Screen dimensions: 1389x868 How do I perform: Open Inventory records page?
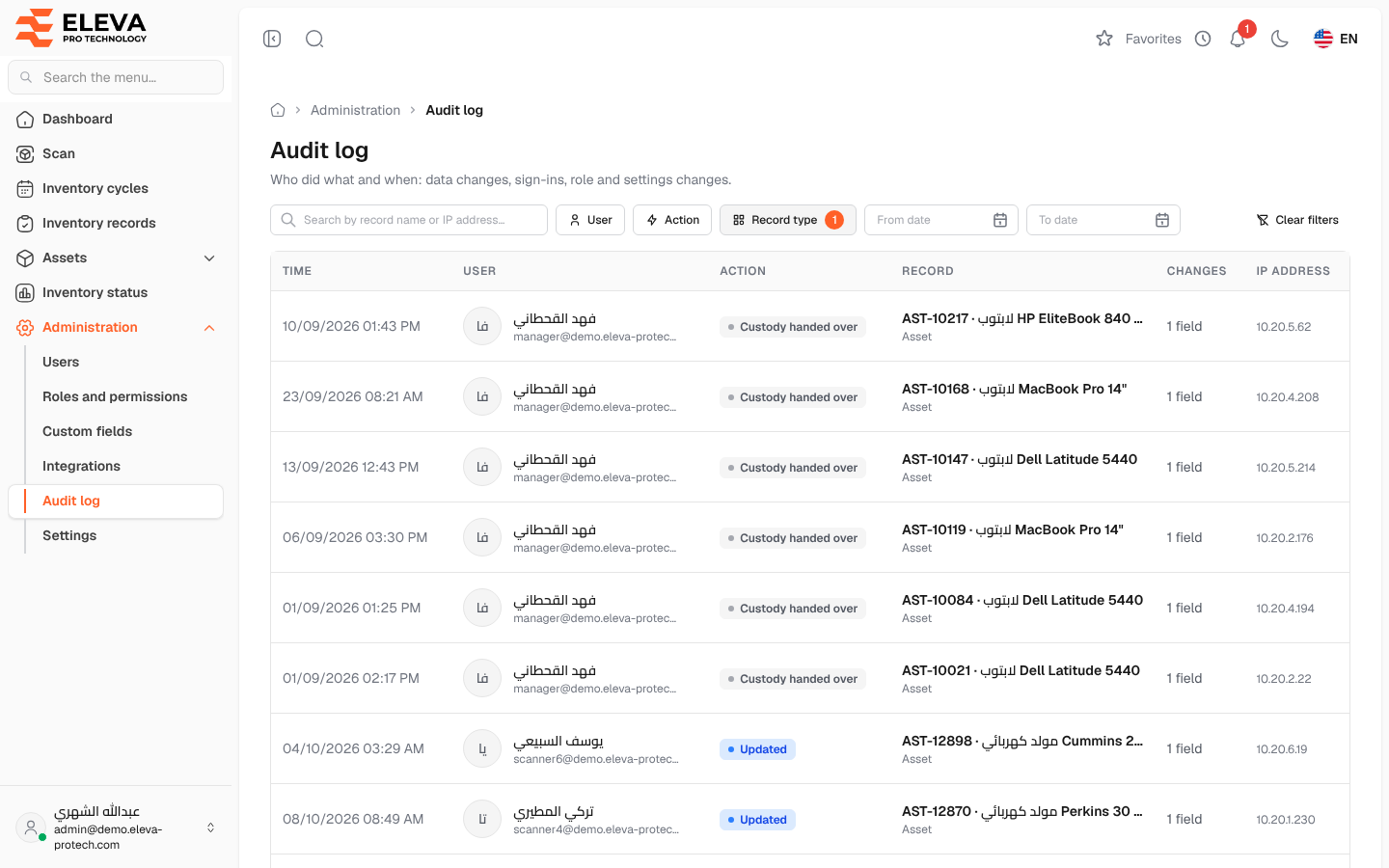(116, 223)
